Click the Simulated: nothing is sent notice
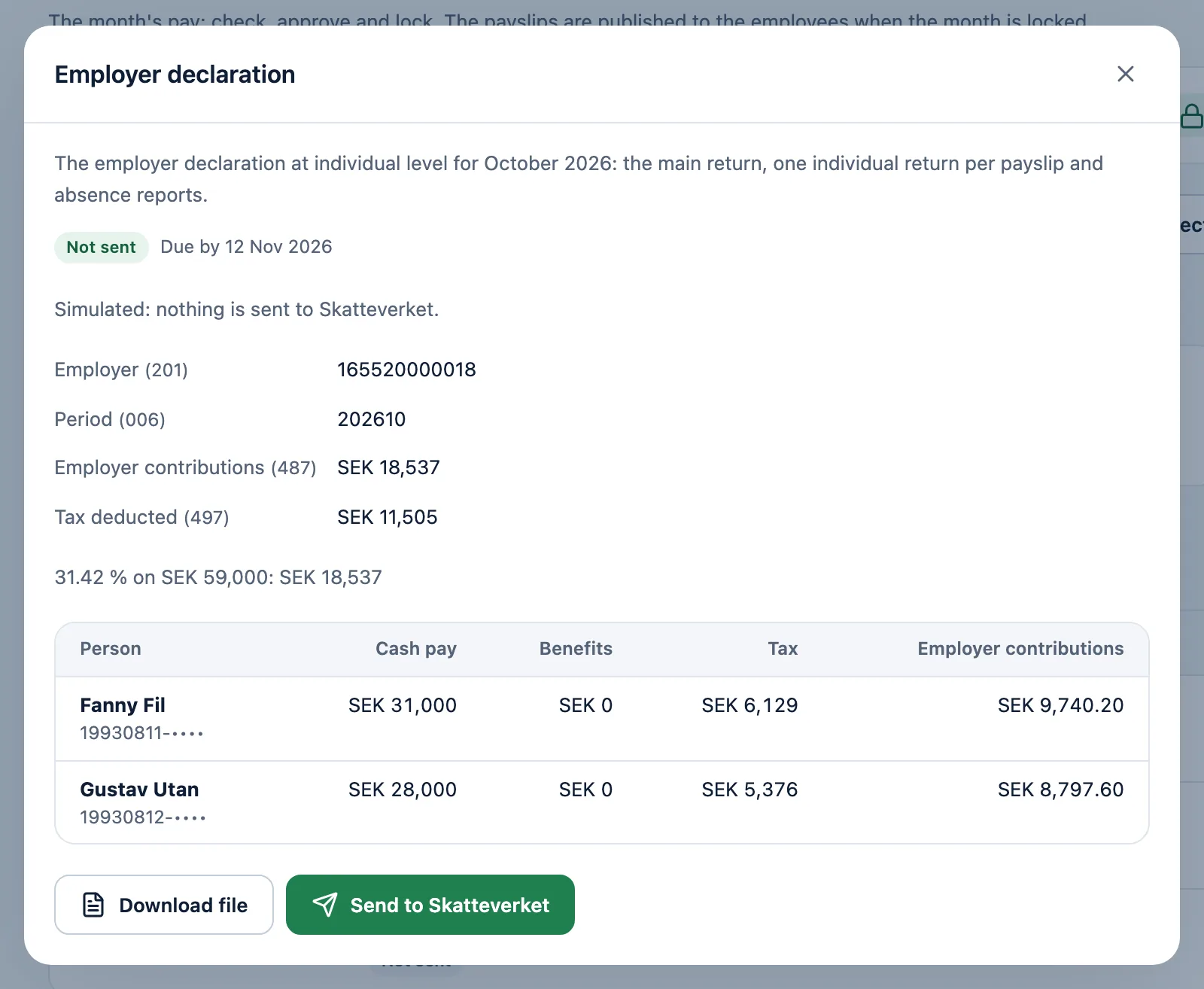Image resolution: width=1204 pixels, height=989 pixels. pyautogui.click(x=246, y=309)
